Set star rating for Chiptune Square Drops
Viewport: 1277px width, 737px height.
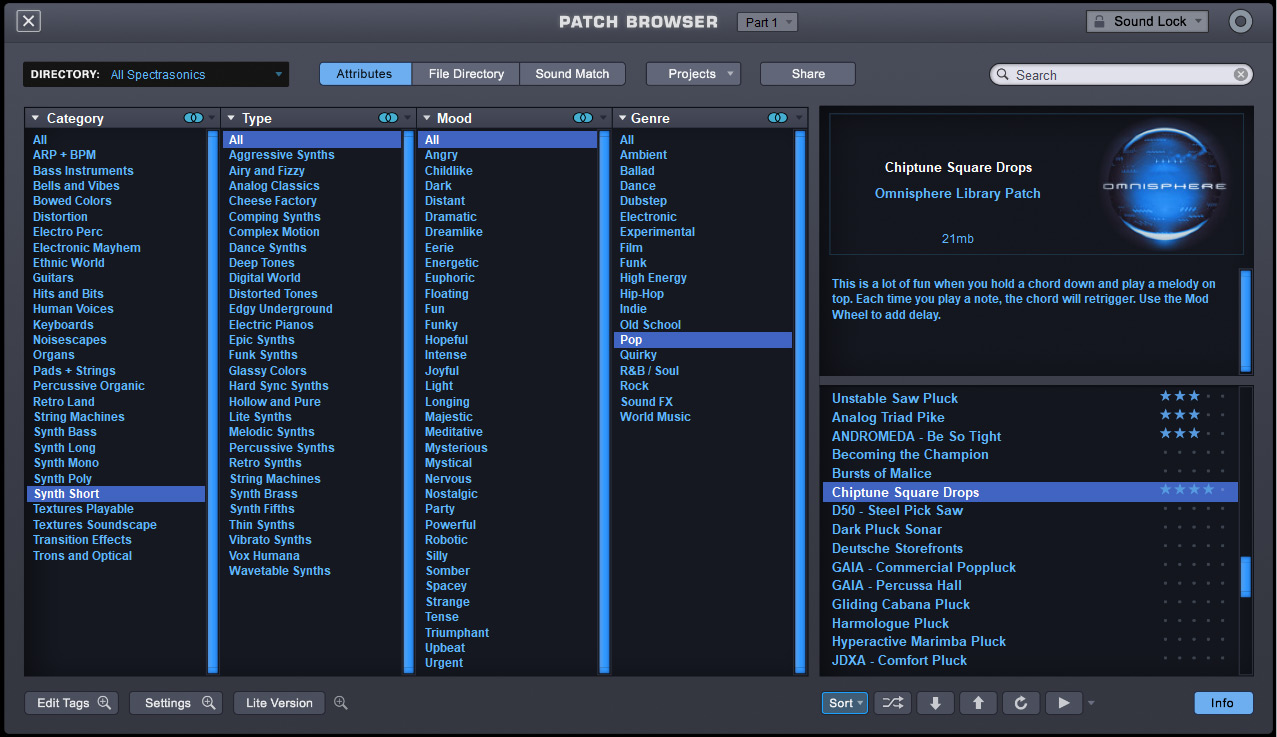[x=1192, y=490]
